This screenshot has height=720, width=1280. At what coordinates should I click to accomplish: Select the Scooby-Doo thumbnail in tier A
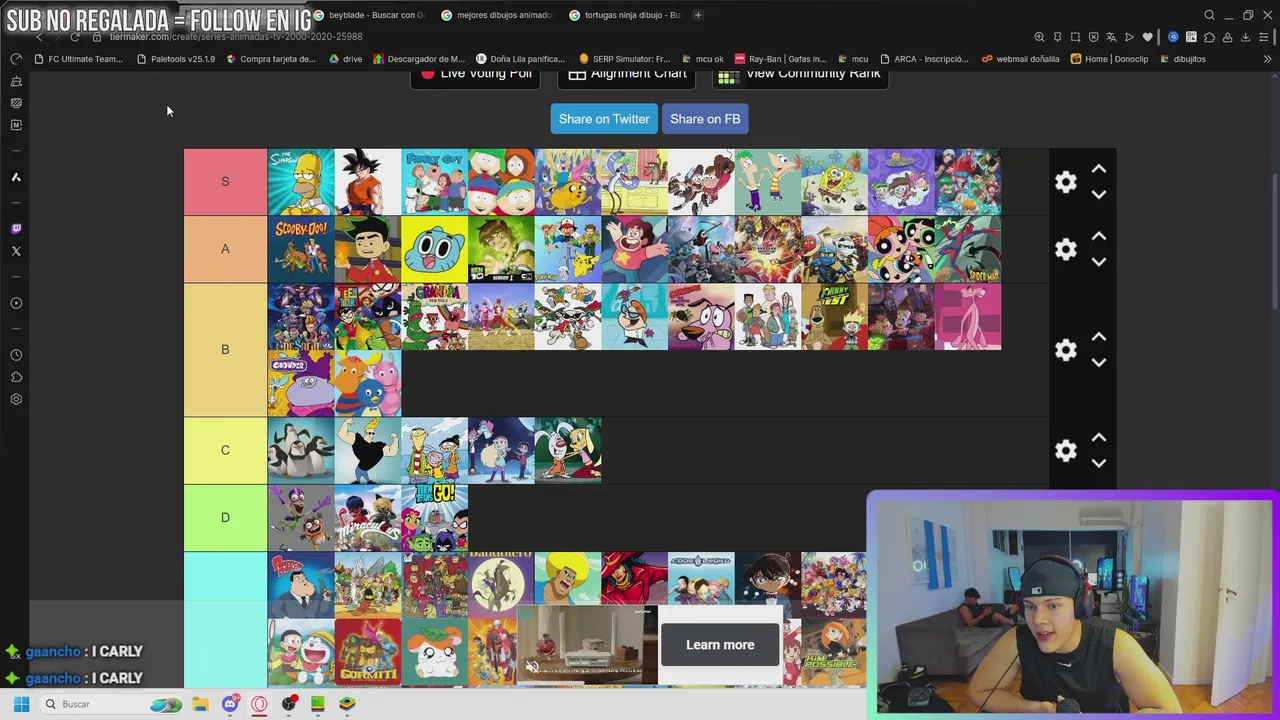pyautogui.click(x=301, y=249)
